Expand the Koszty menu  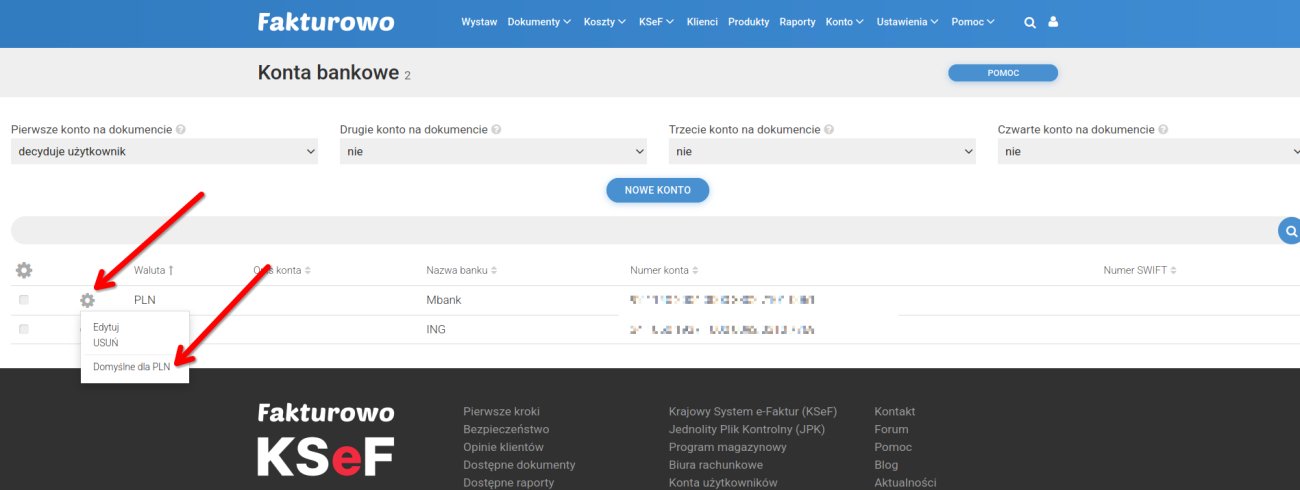click(605, 22)
